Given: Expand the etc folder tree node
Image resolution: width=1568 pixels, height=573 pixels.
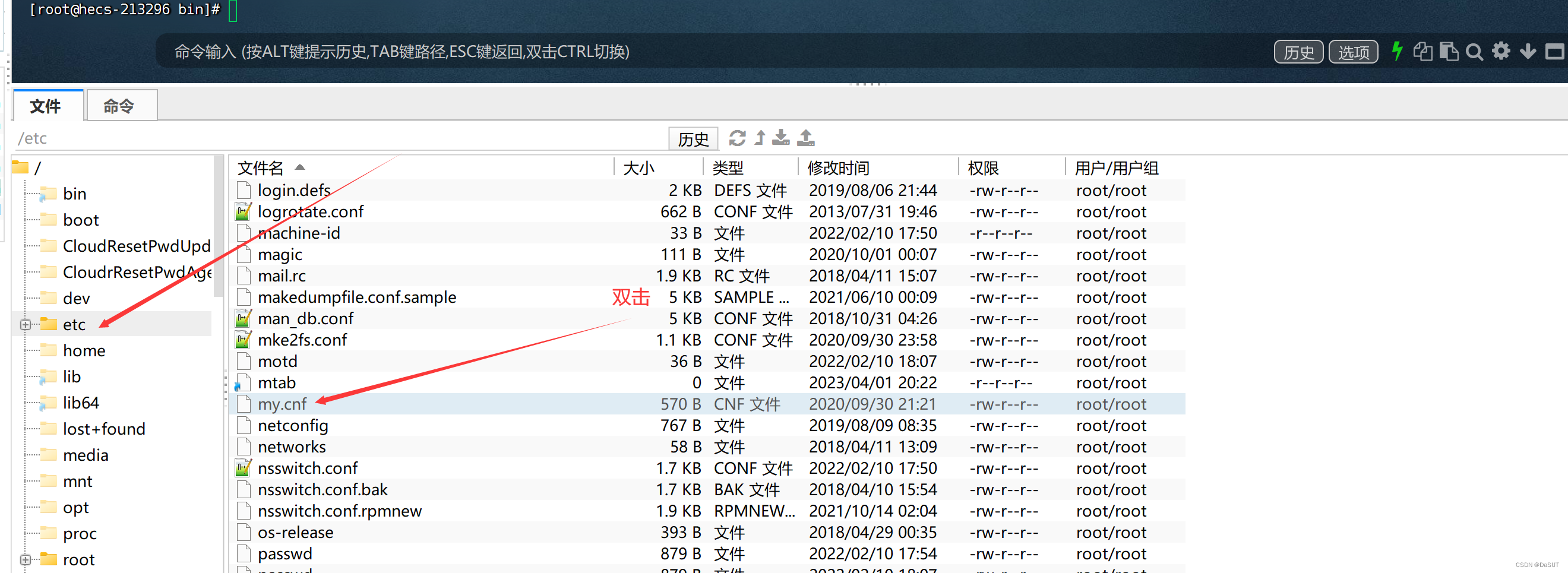Looking at the screenshot, I should coord(25,325).
